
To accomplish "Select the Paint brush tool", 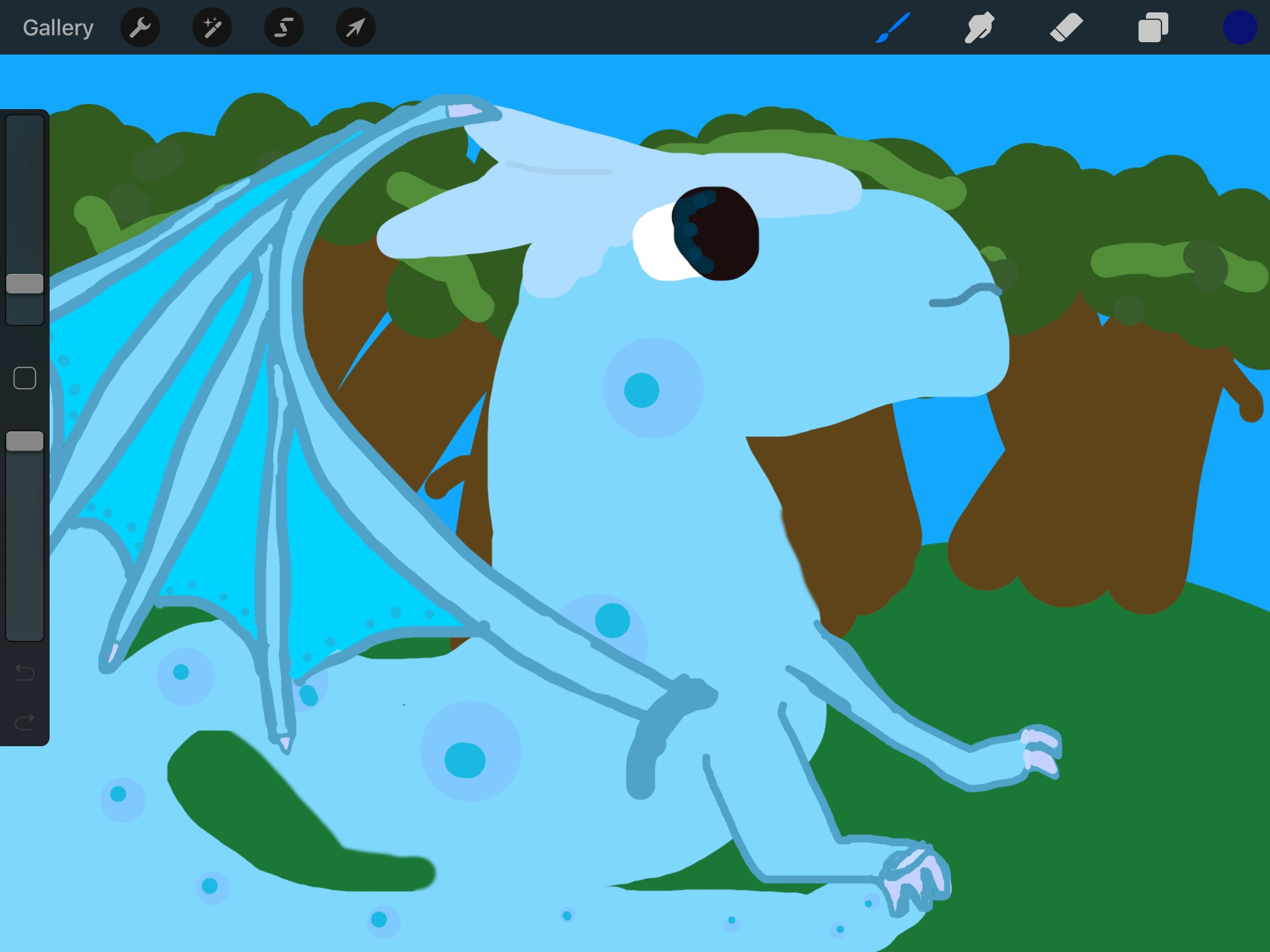I will point(893,28).
